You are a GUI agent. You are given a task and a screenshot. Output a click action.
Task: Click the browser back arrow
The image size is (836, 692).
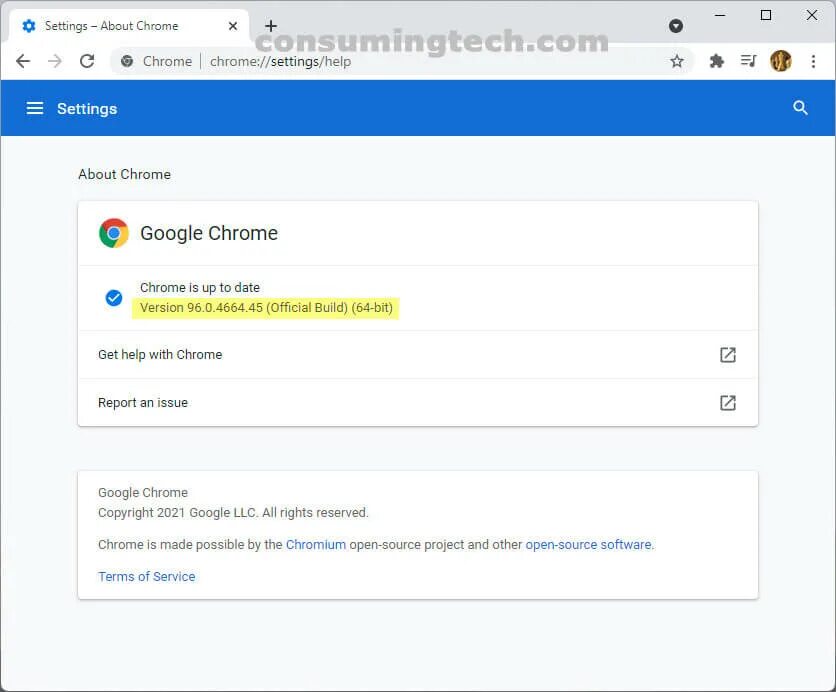click(23, 61)
